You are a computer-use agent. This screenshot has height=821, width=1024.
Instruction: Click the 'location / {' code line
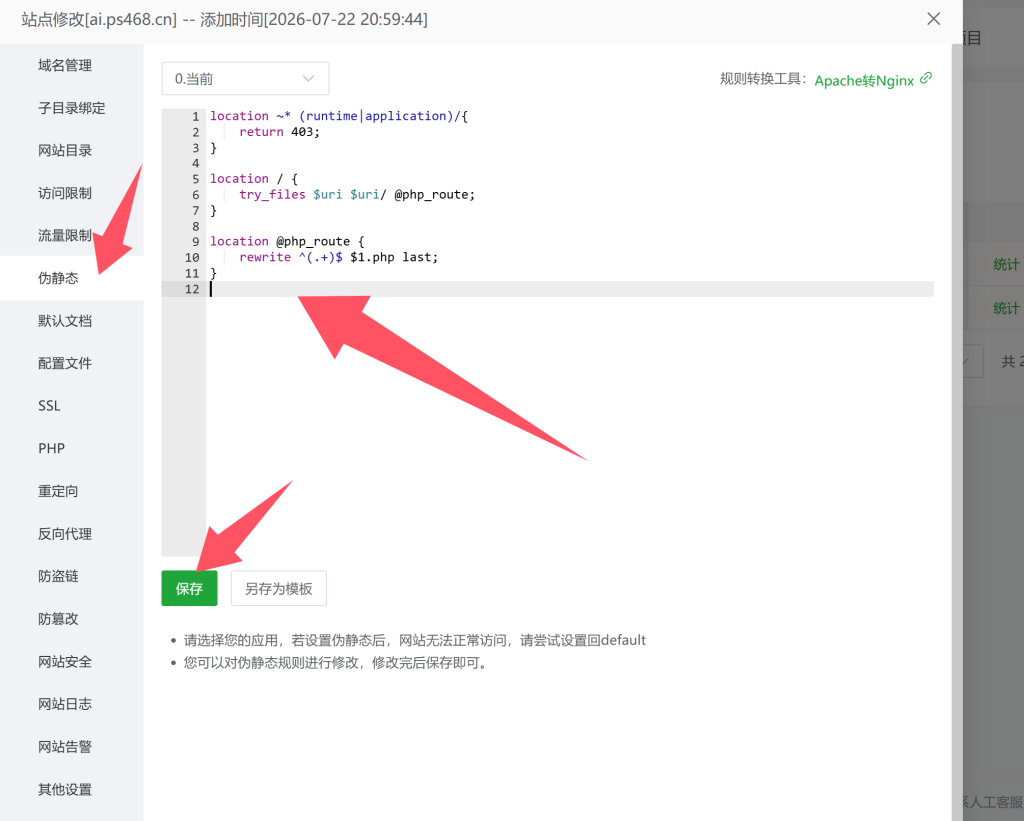click(253, 179)
